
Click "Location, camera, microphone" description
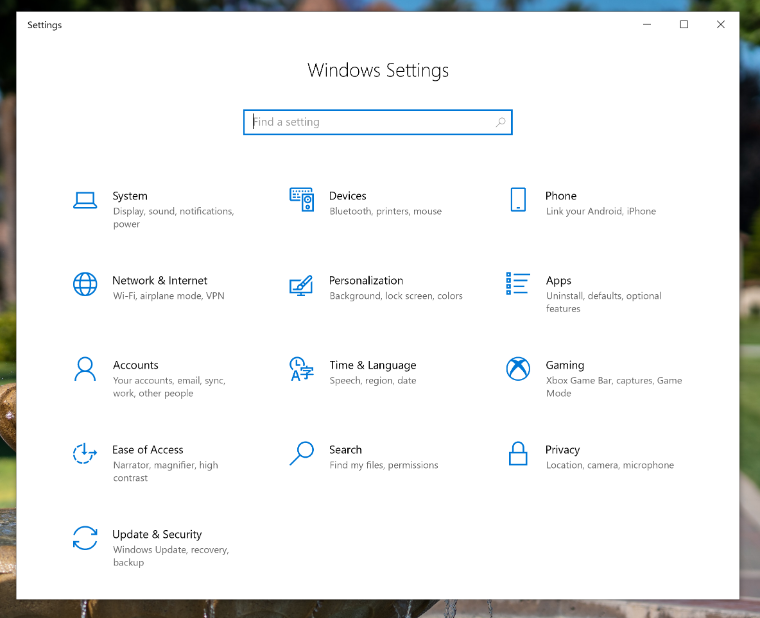[610, 465]
